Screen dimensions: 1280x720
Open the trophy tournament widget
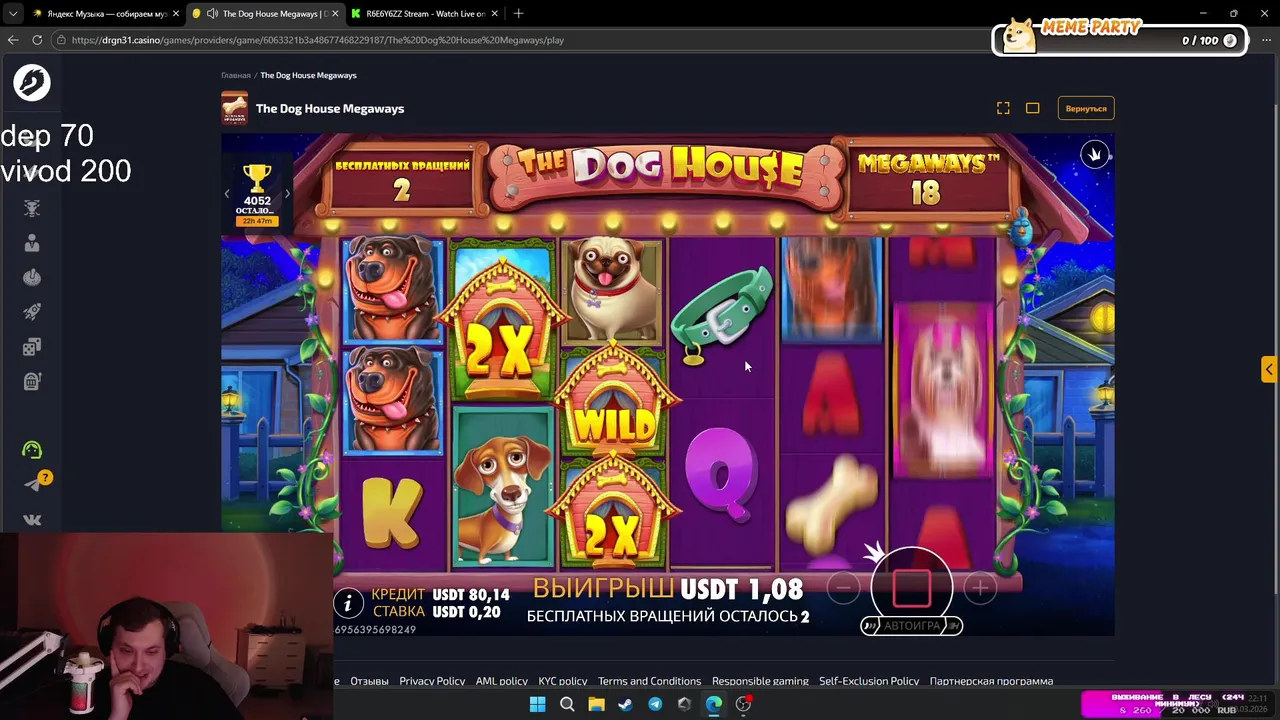pos(257,194)
